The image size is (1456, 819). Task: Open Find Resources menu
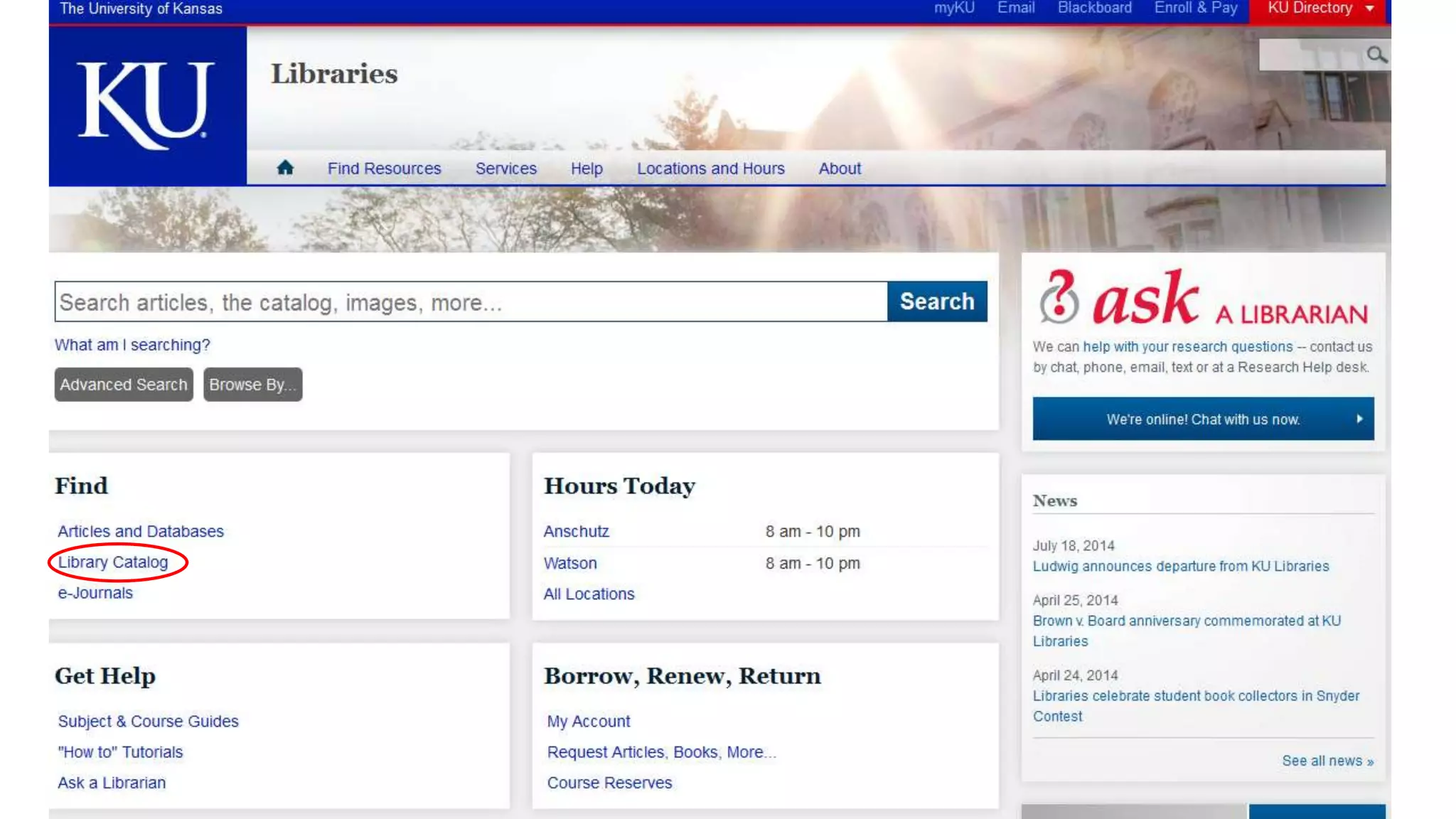[x=384, y=168]
